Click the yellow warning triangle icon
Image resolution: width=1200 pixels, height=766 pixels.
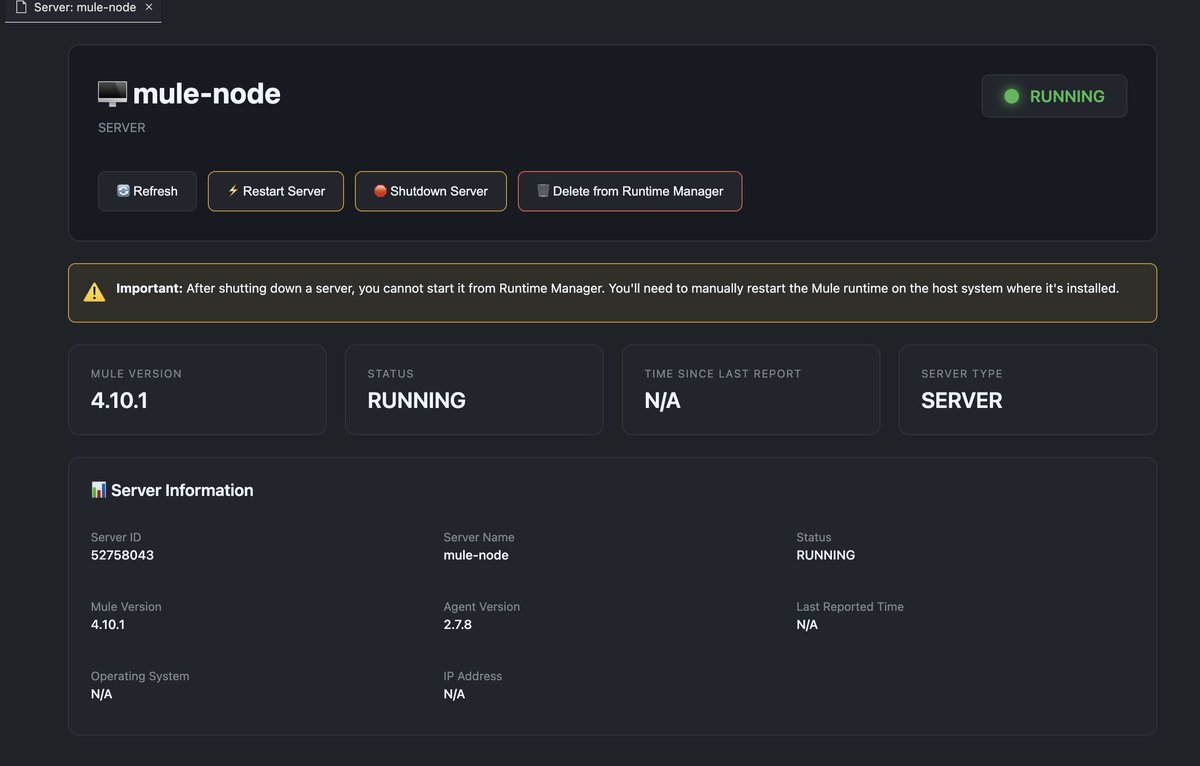click(x=94, y=292)
